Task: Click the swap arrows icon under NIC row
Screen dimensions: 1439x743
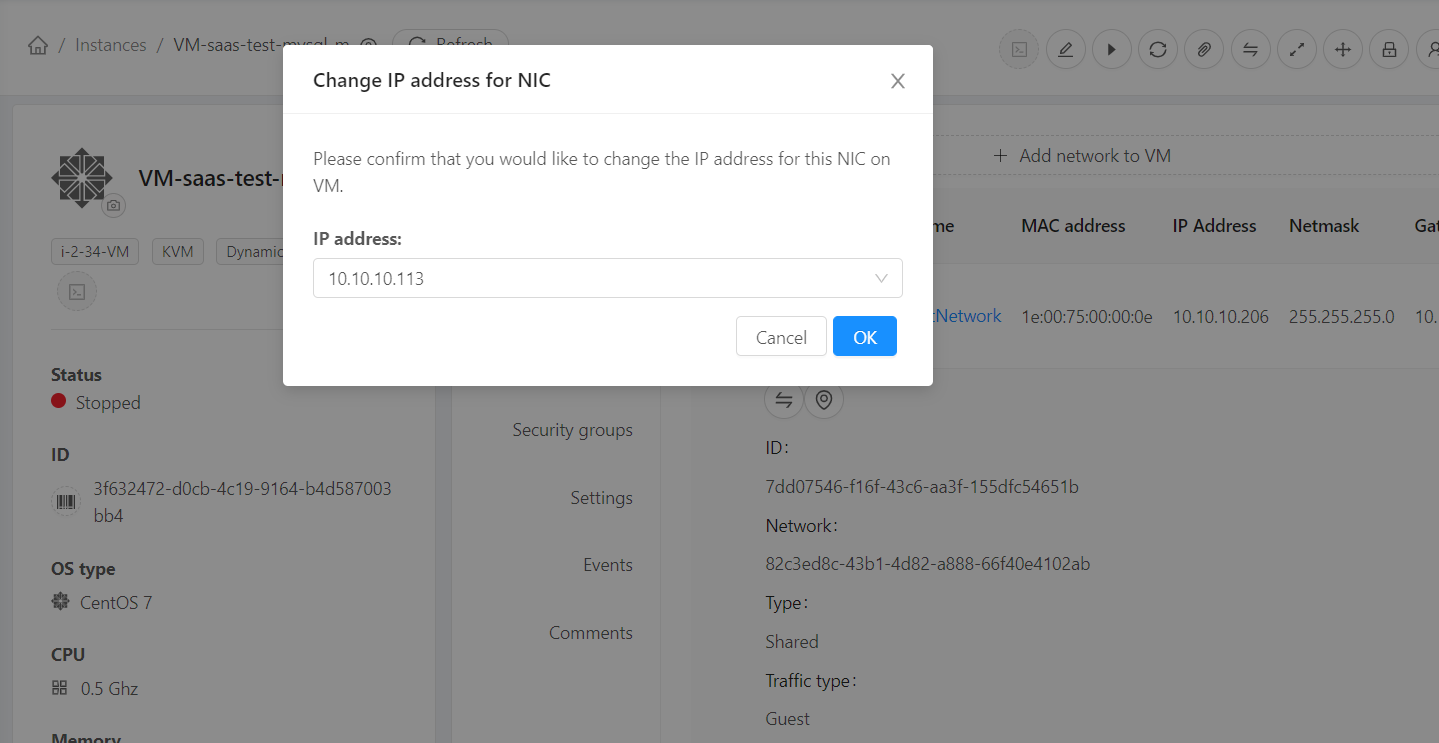Action: [x=784, y=400]
